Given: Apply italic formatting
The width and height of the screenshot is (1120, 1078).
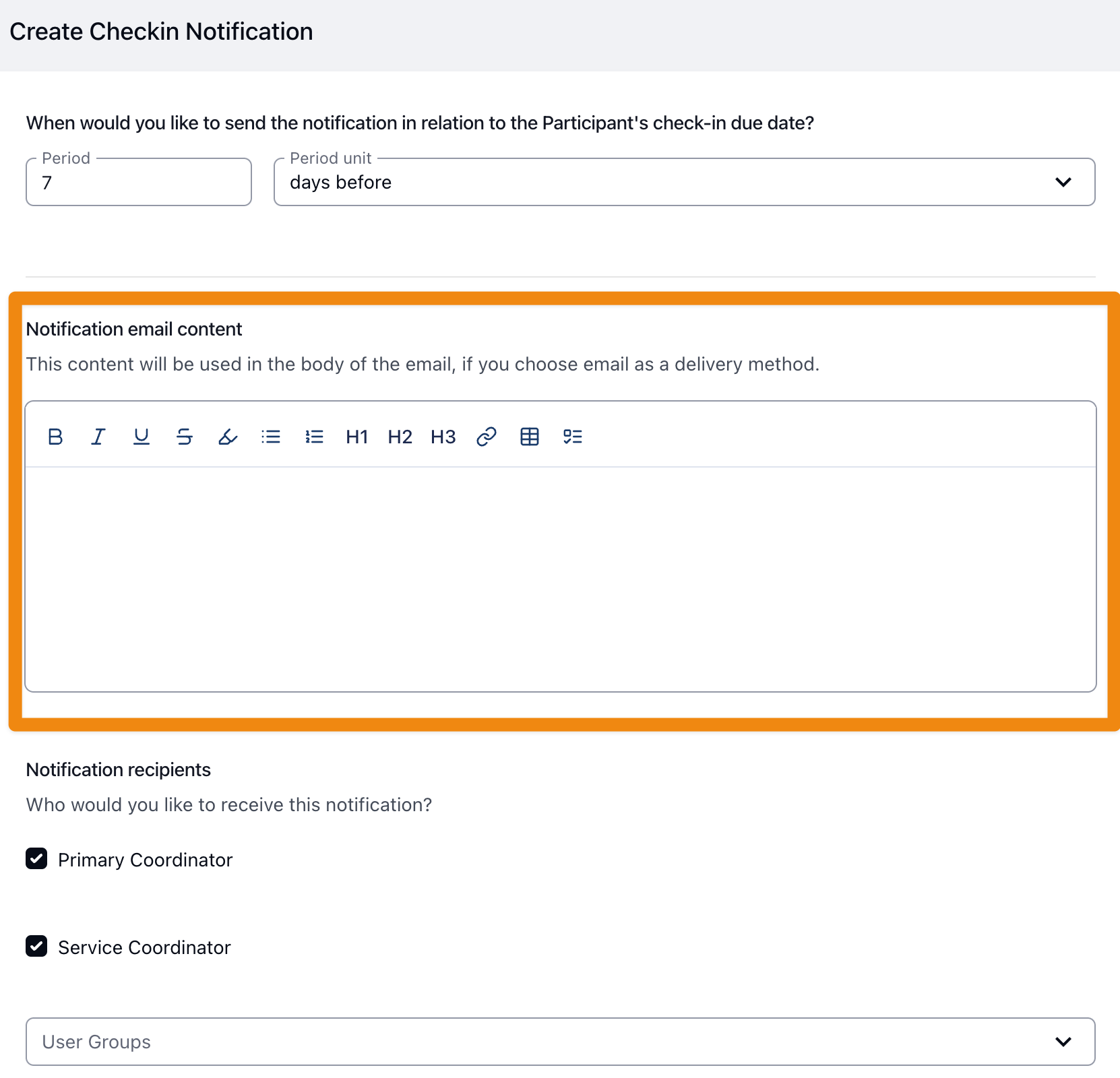Looking at the screenshot, I should (98, 437).
